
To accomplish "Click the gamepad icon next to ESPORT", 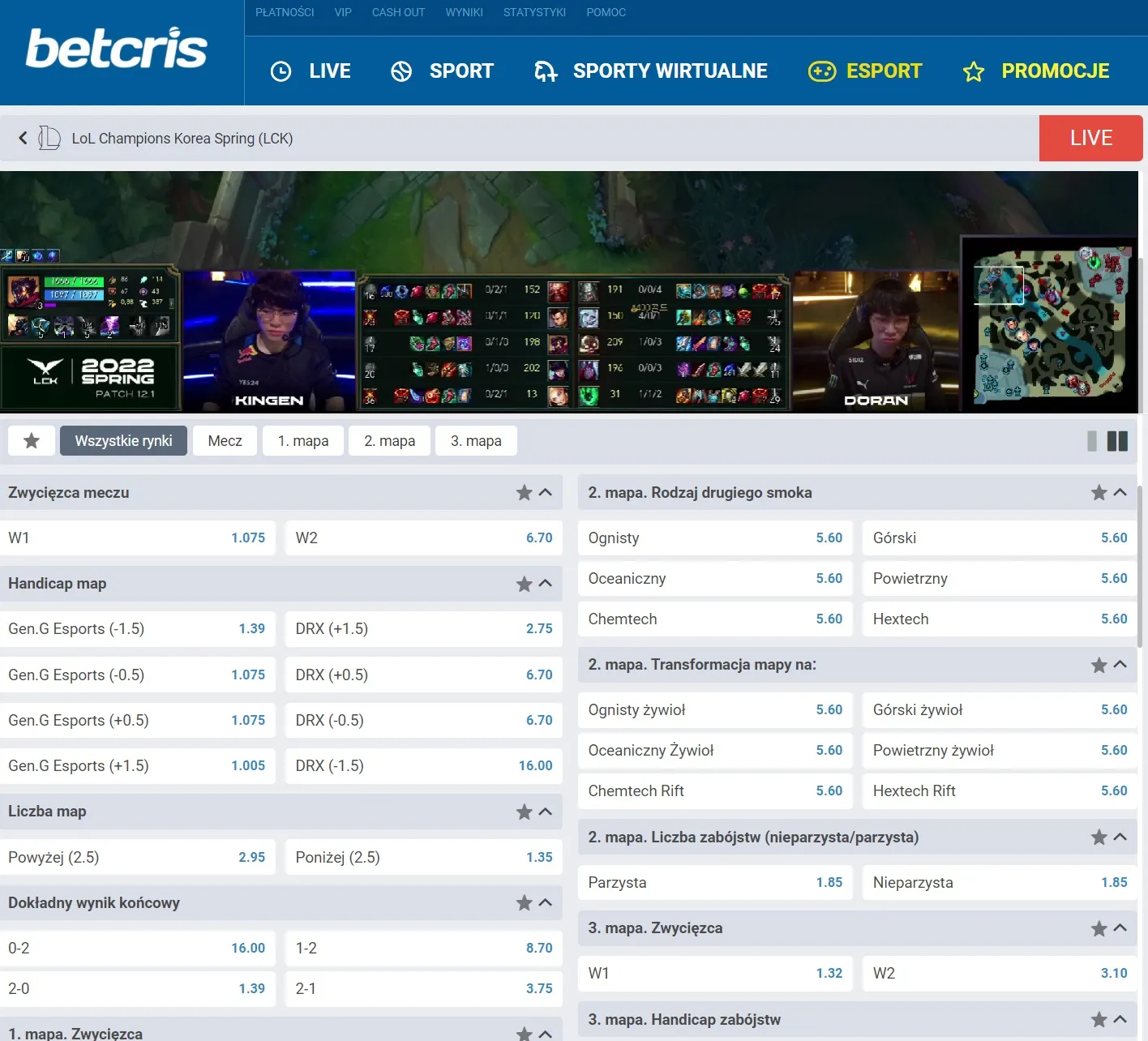I will point(822,71).
